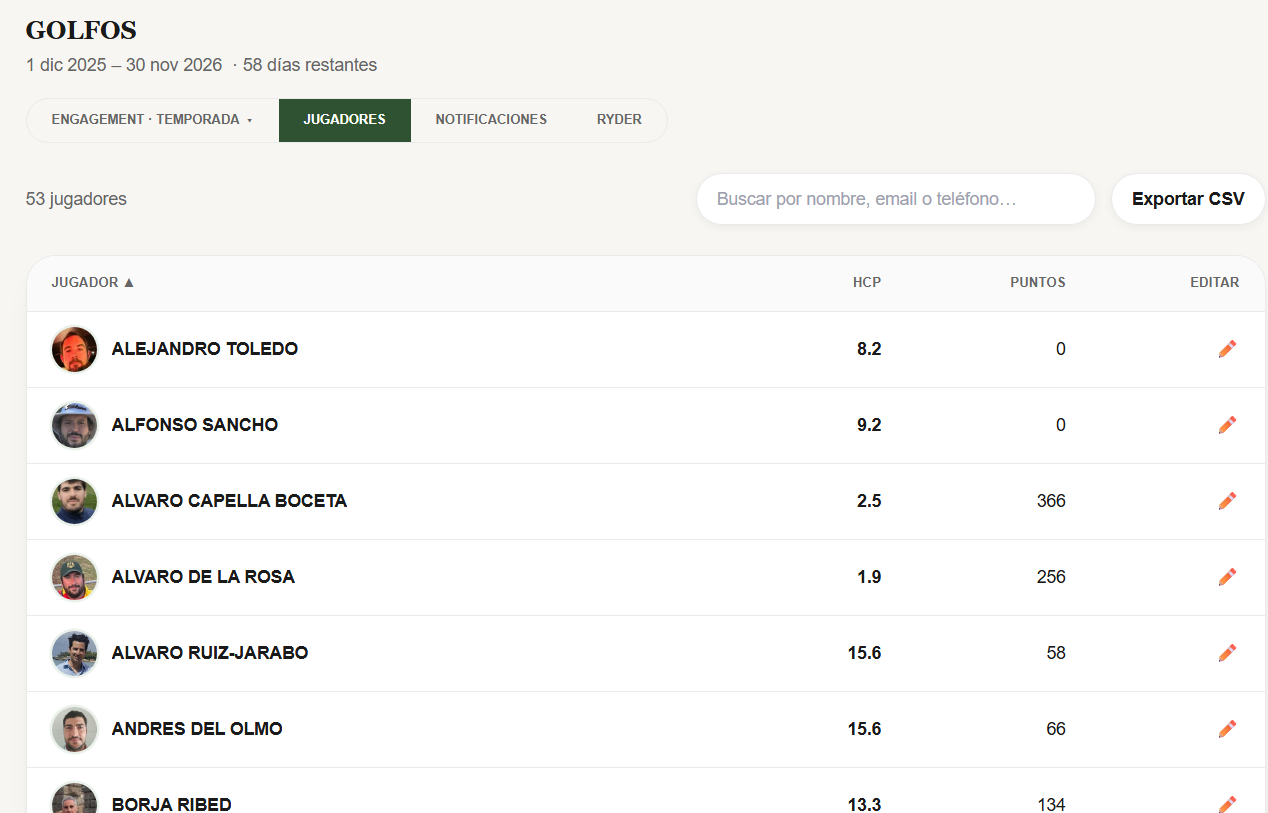This screenshot has width=1268, height=813.
Task: Click handicap value 8.2
Action: coord(869,349)
